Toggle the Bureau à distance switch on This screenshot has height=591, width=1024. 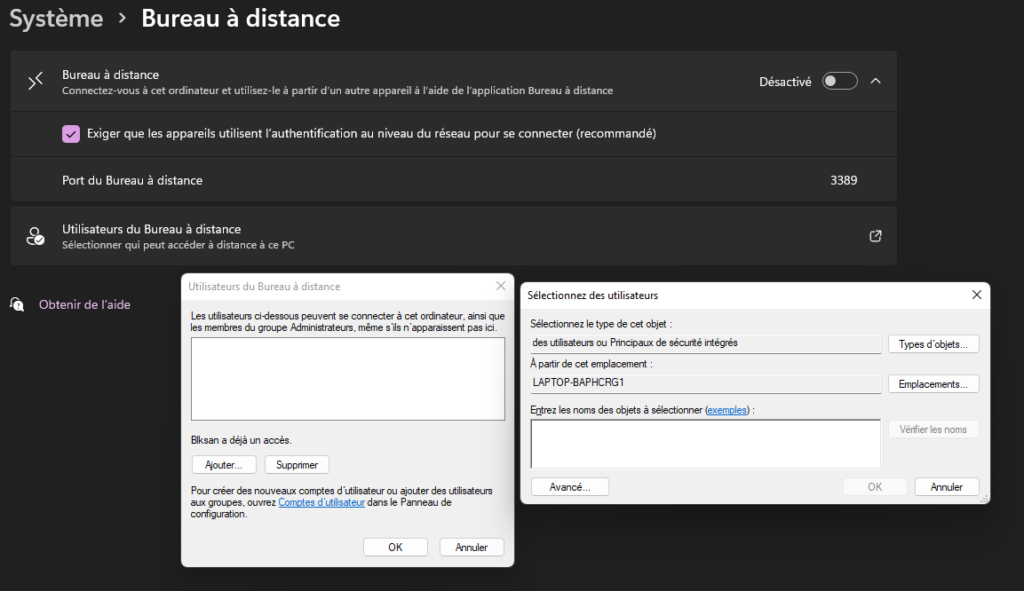[839, 82]
